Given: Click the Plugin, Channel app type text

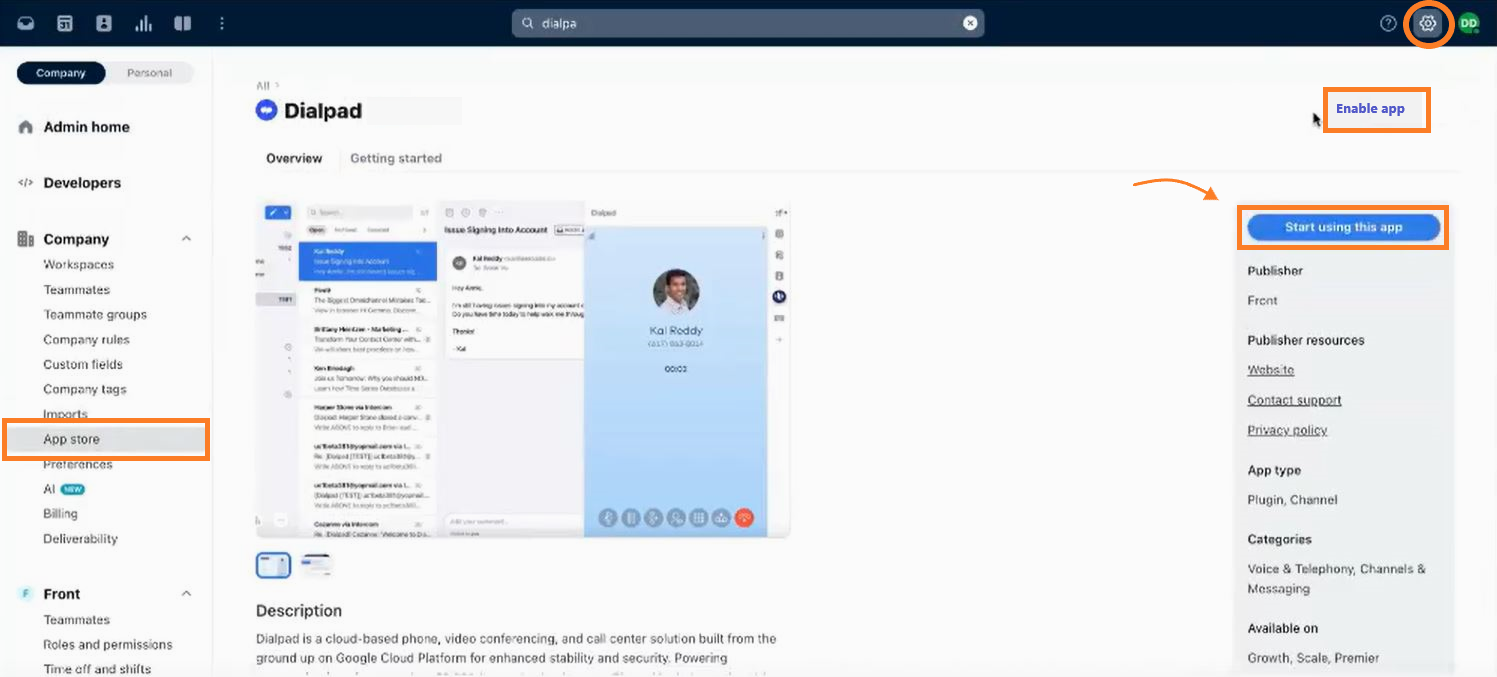Looking at the screenshot, I should 1292,500.
